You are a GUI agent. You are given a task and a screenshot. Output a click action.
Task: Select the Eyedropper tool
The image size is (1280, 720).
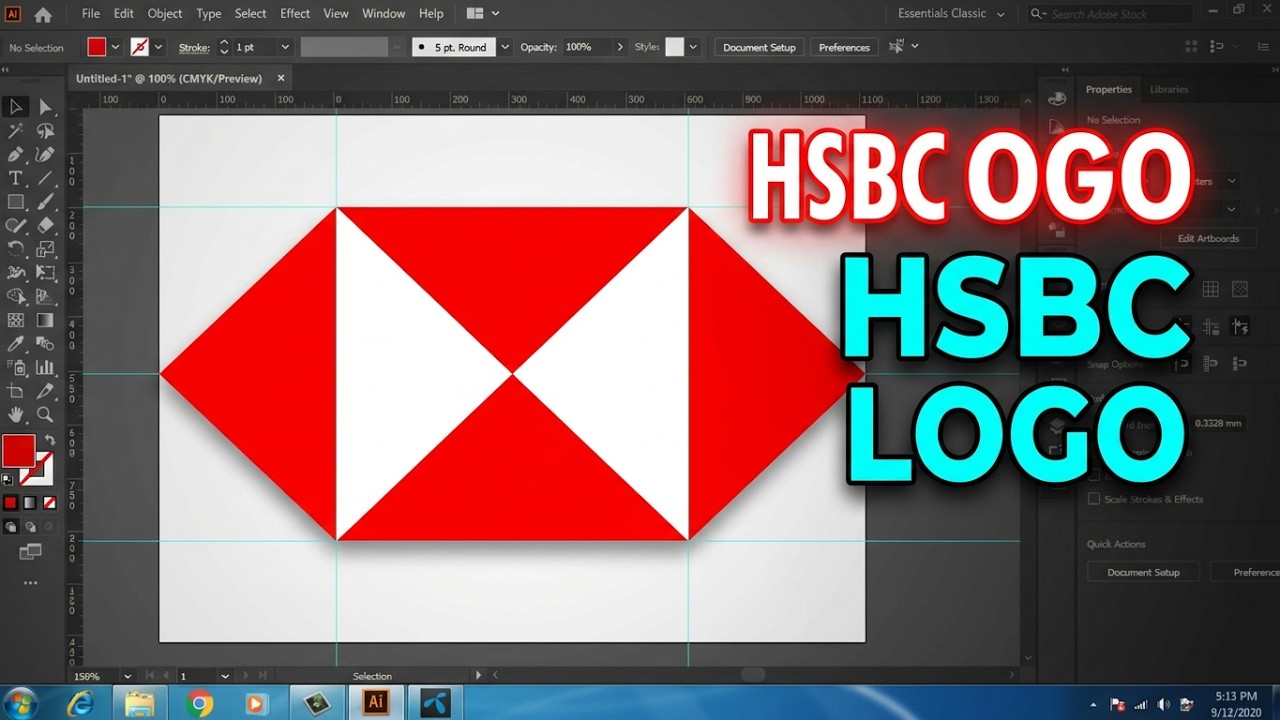pos(16,344)
